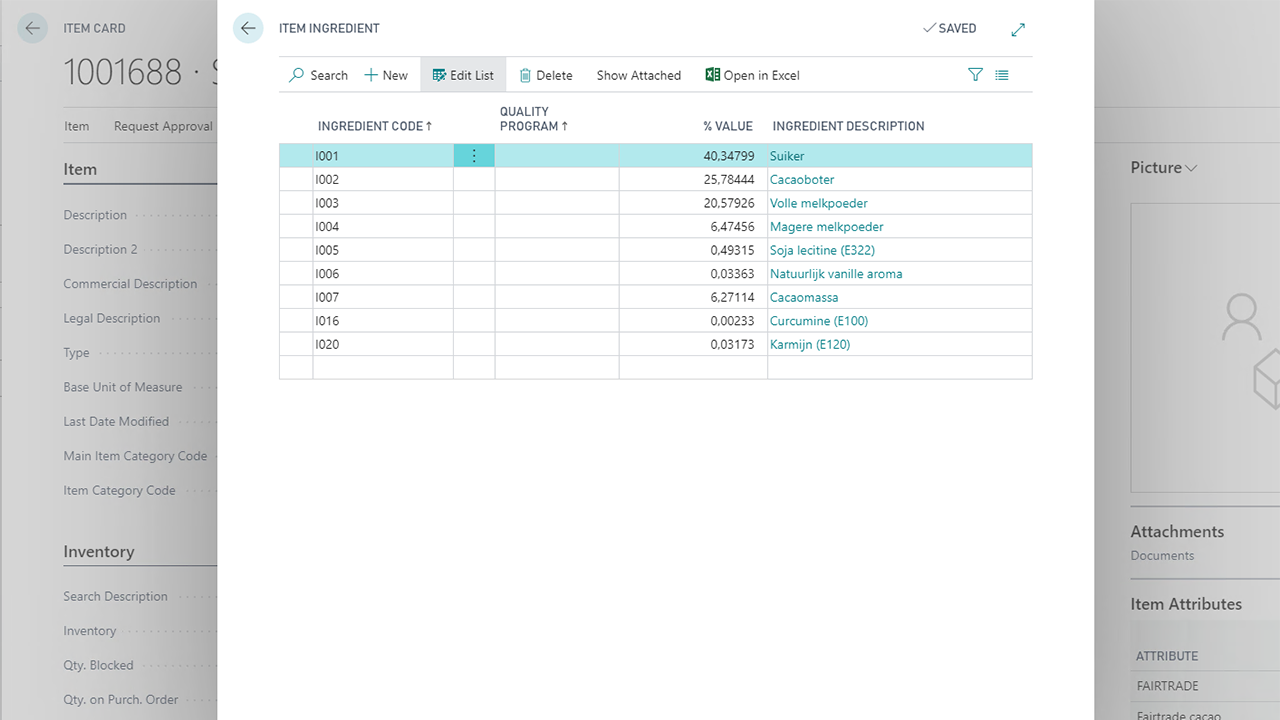Open Request Approval menu on Item Card
Viewport: 1280px width, 720px height.
click(163, 126)
